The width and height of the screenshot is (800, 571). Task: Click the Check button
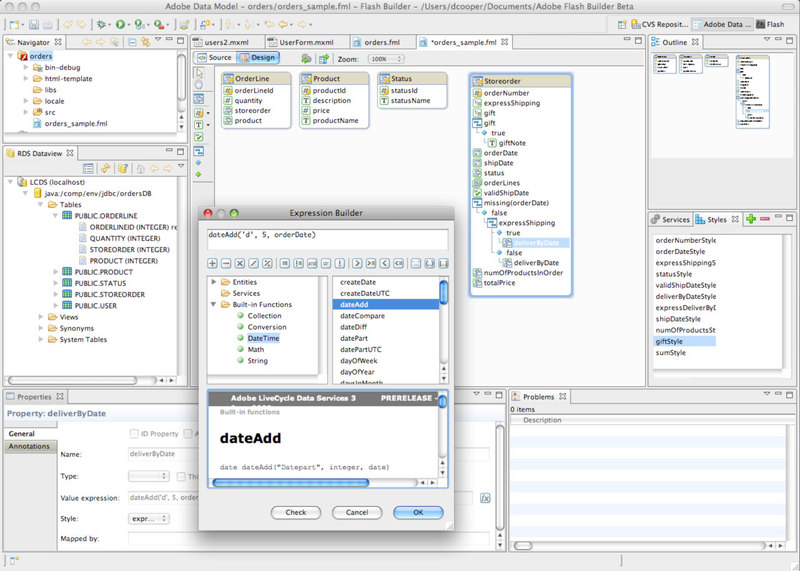point(296,512)
